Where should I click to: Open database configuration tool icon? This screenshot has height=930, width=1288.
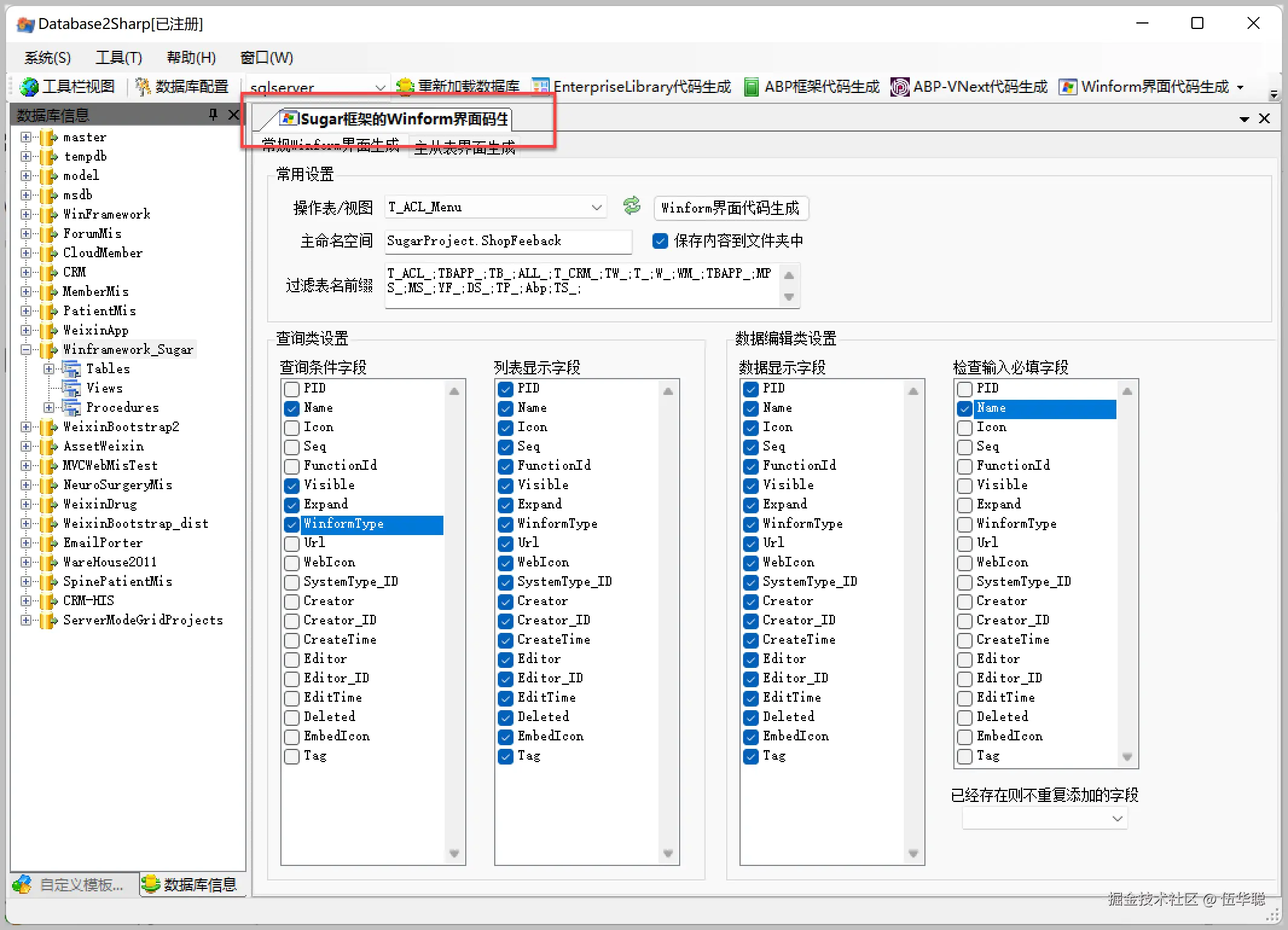click(x=143, y=87)
